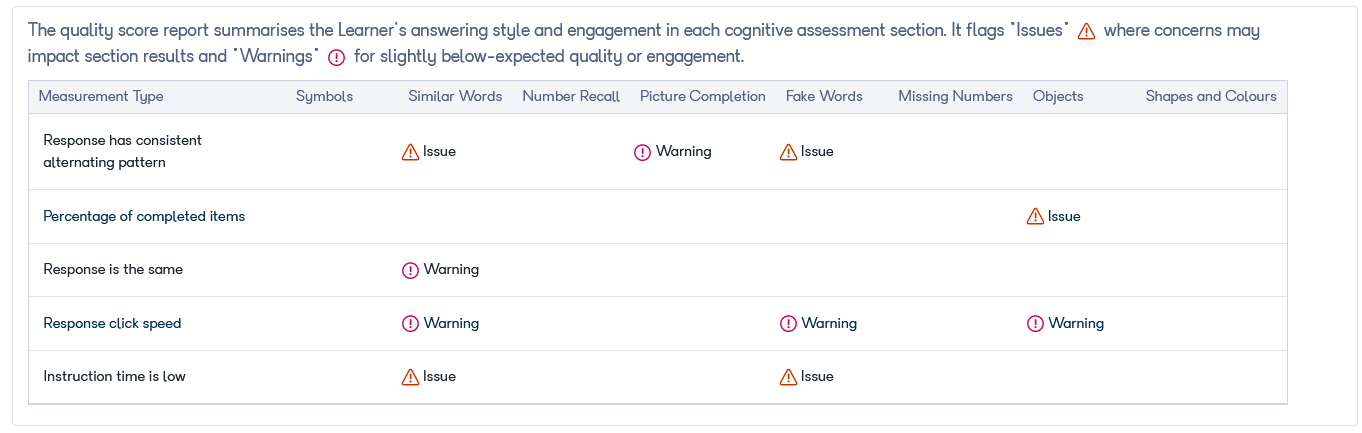
Task: Click the Objects click speed Warning icon
Action: pyautogui.click(x=1035, y=324)
